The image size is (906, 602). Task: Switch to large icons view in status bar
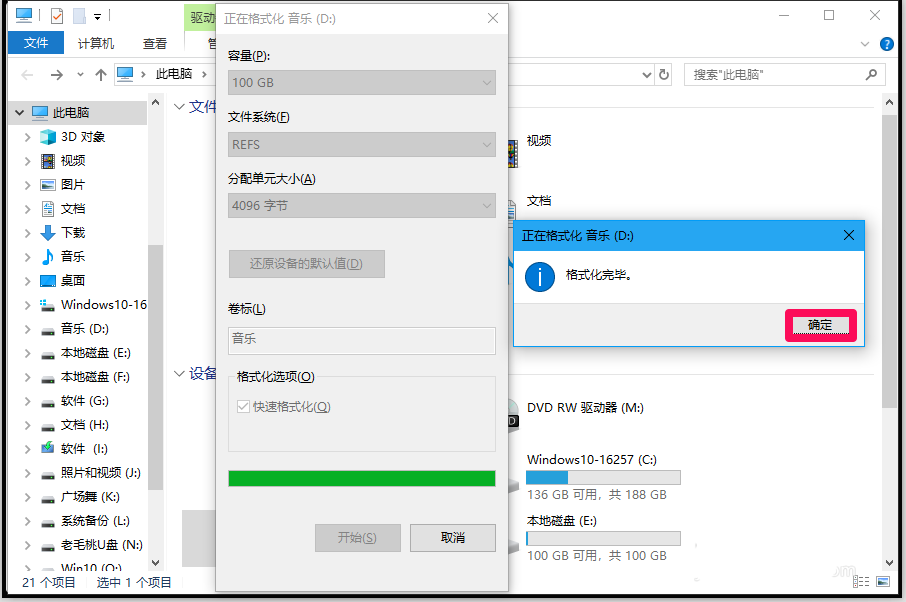click(883, 582)
